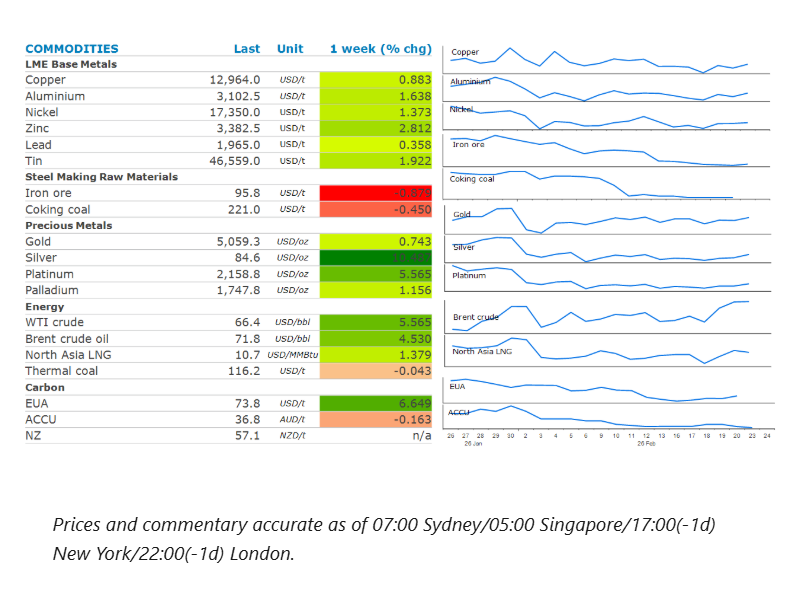Click the EUA row name

tap(37, 403)
